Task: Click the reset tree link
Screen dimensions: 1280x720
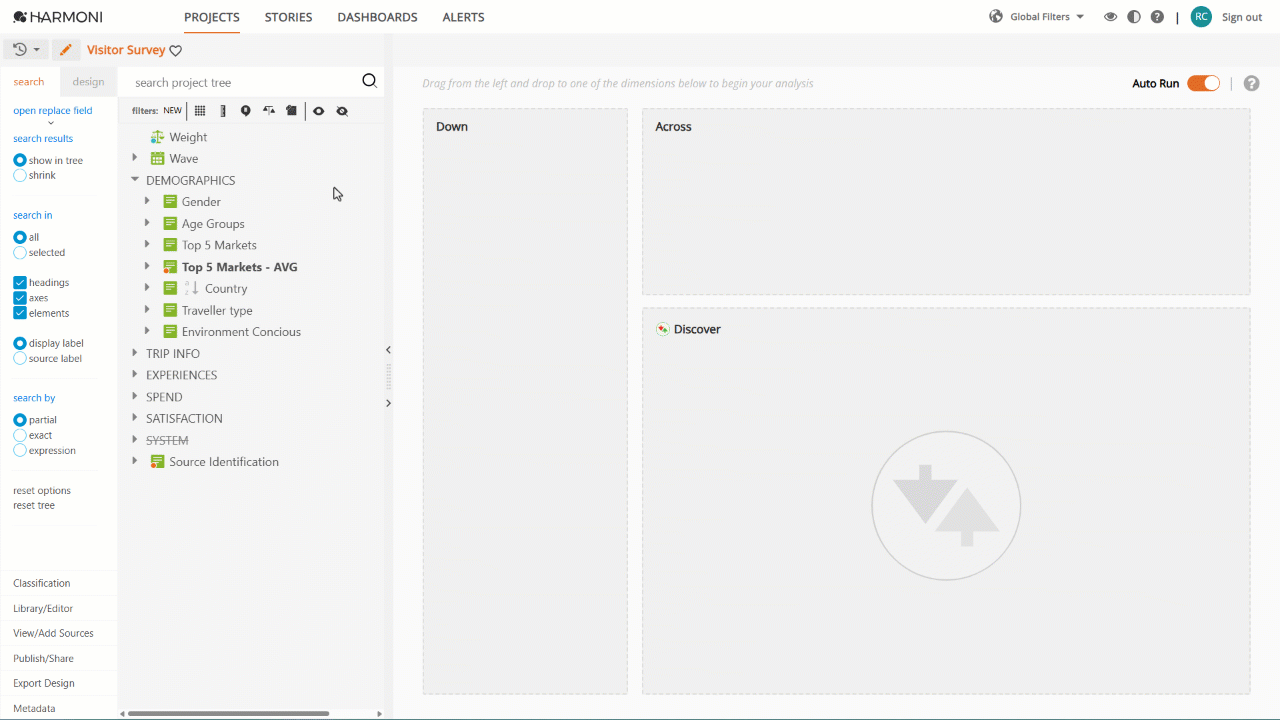Action: 34,506
